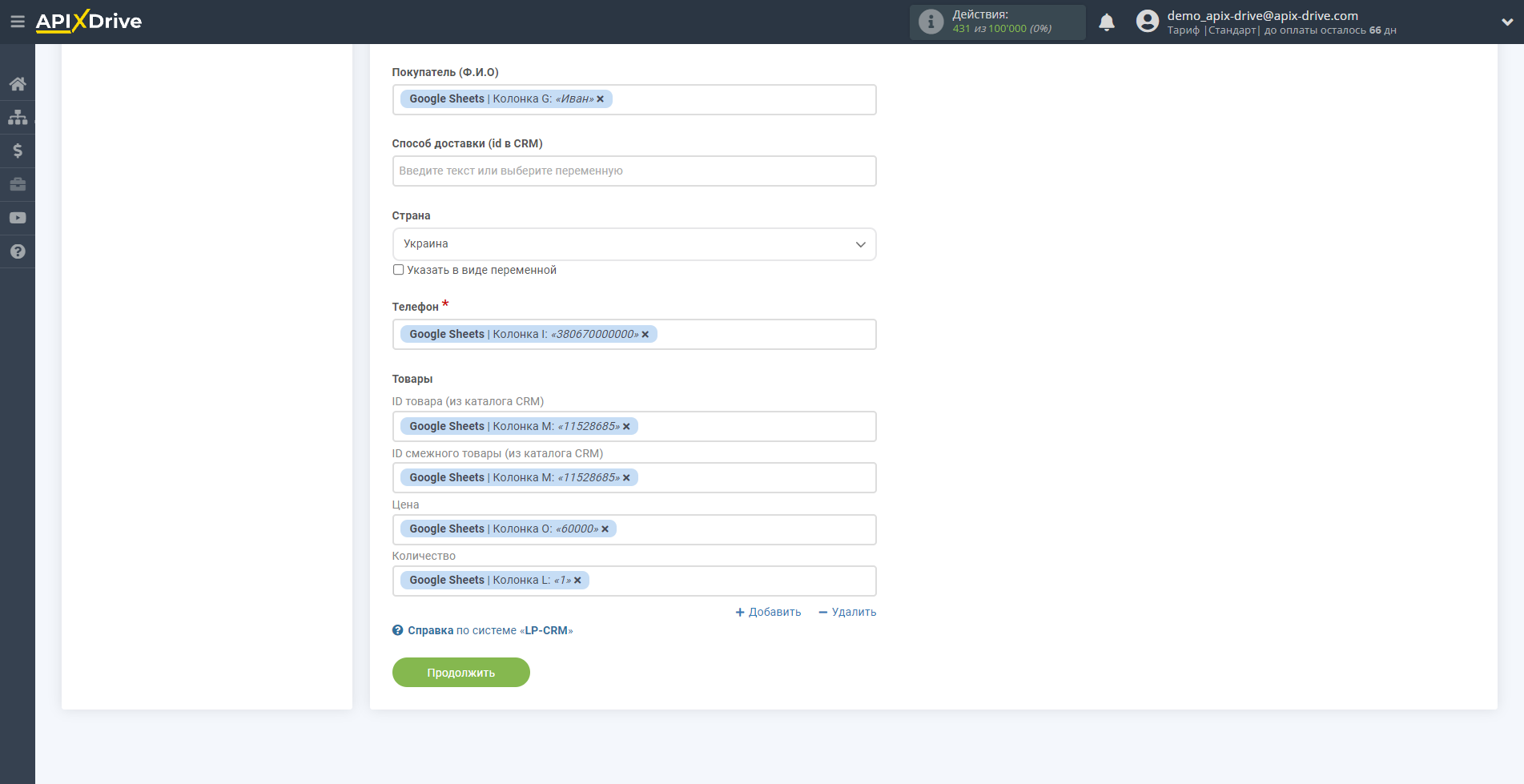Viewport: 1524px width, 784px height.
Task: Click the ApiX-Drive logo
Action: tap(89, 22)
